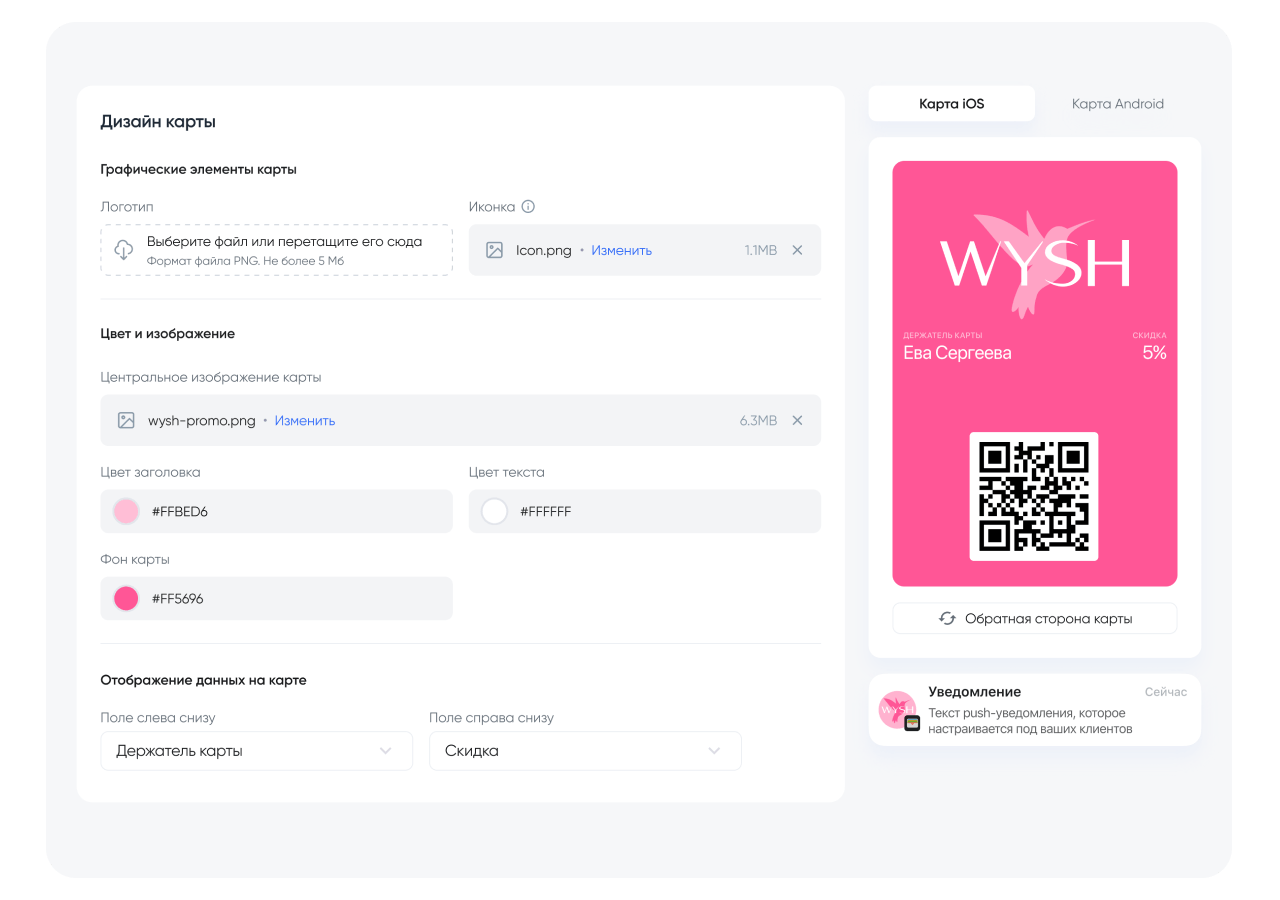Viewport: 1280px width, 900px height.
Task: Click the push notification body text
Action: click(x=1030, y=721)
